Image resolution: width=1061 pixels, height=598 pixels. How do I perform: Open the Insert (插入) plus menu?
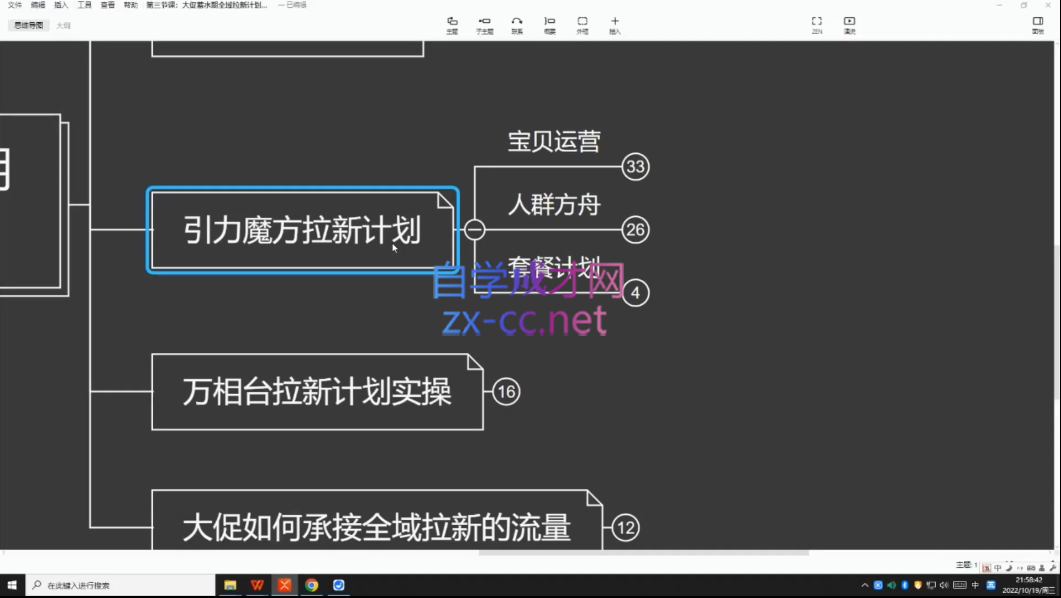(614, 25)
